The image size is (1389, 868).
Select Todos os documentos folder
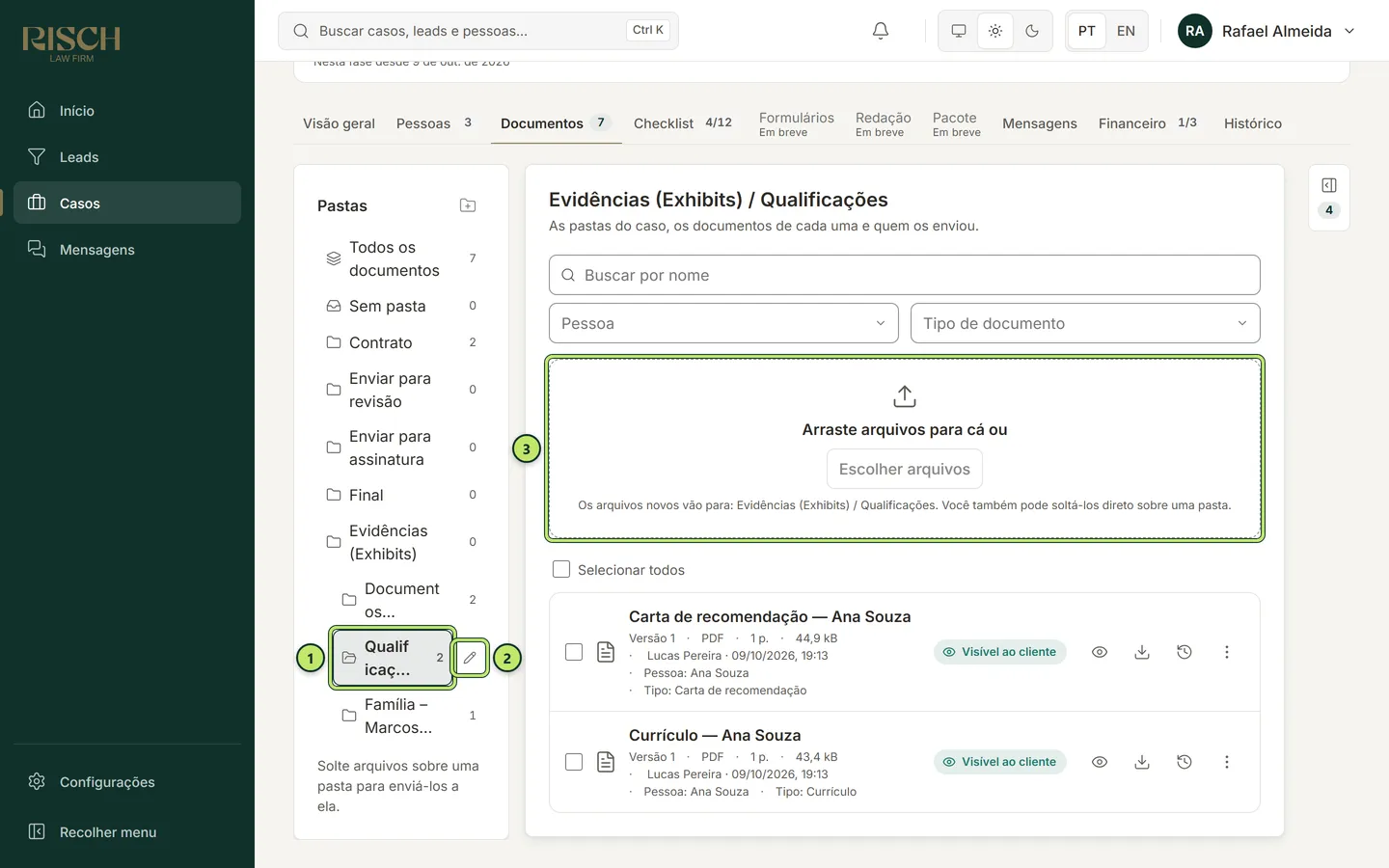pyautogui.click(x=401, y=258)
